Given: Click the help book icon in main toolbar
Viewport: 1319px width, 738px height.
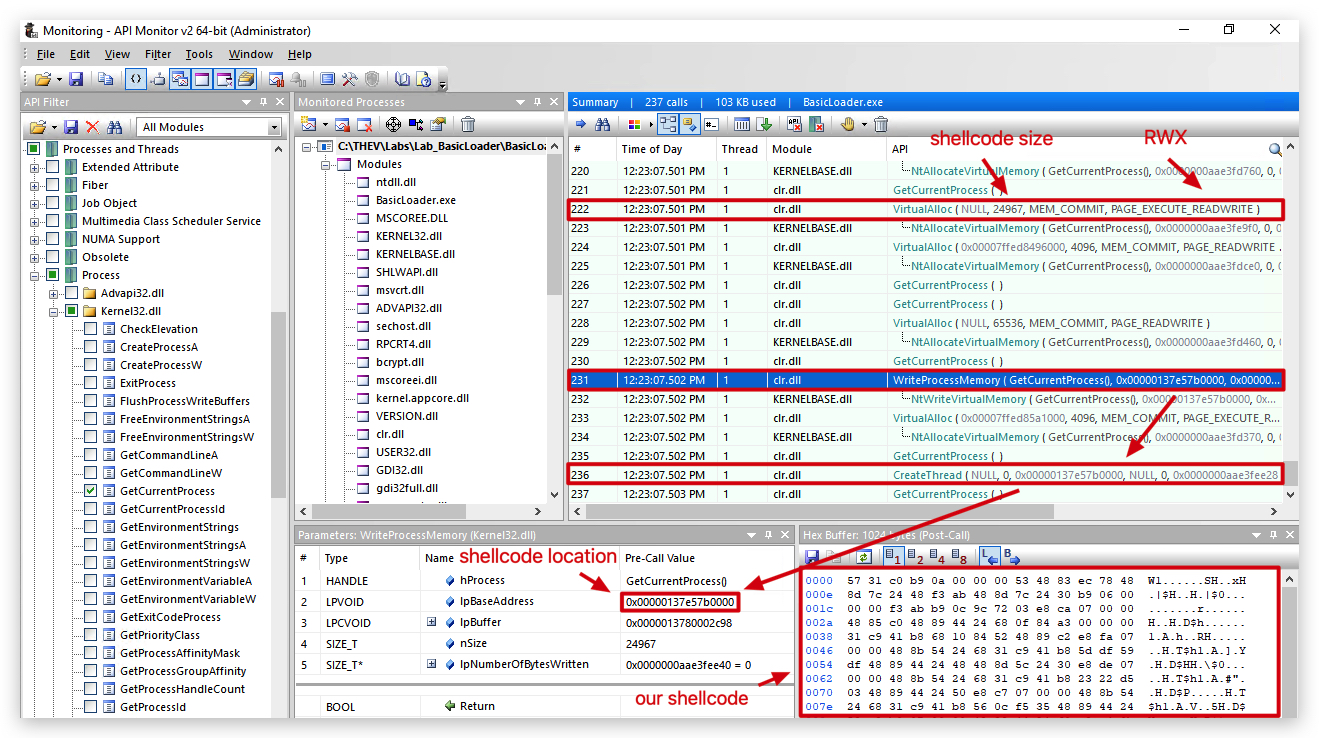Looking at the screenshot, I should [402, 79].
